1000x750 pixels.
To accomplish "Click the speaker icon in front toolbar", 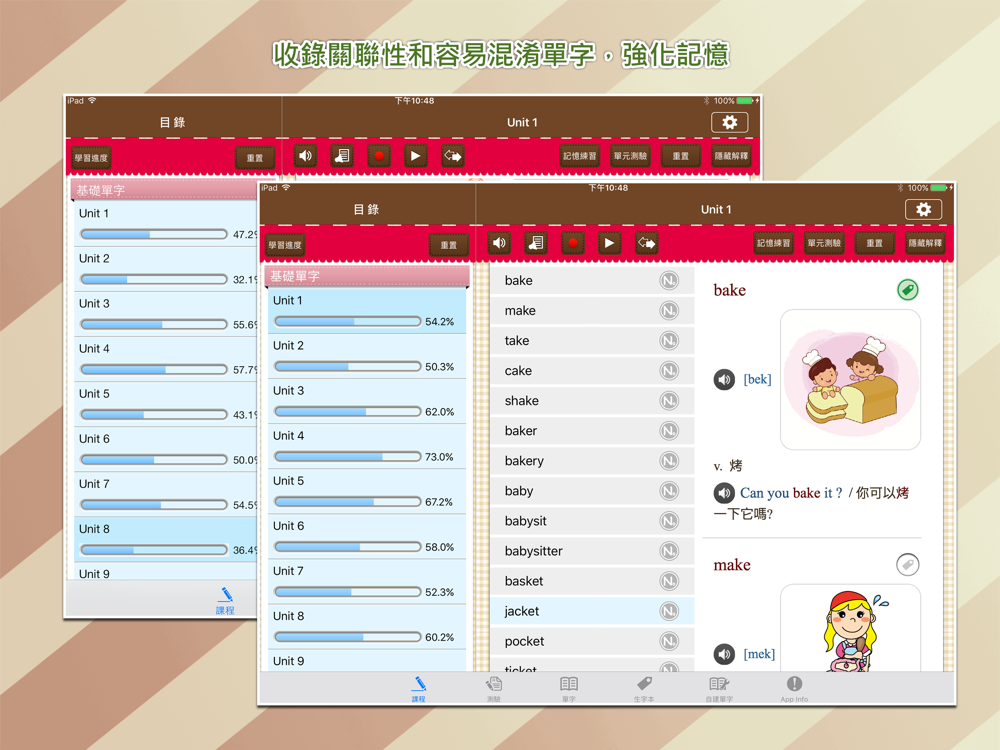I will [x=499, y=243].
